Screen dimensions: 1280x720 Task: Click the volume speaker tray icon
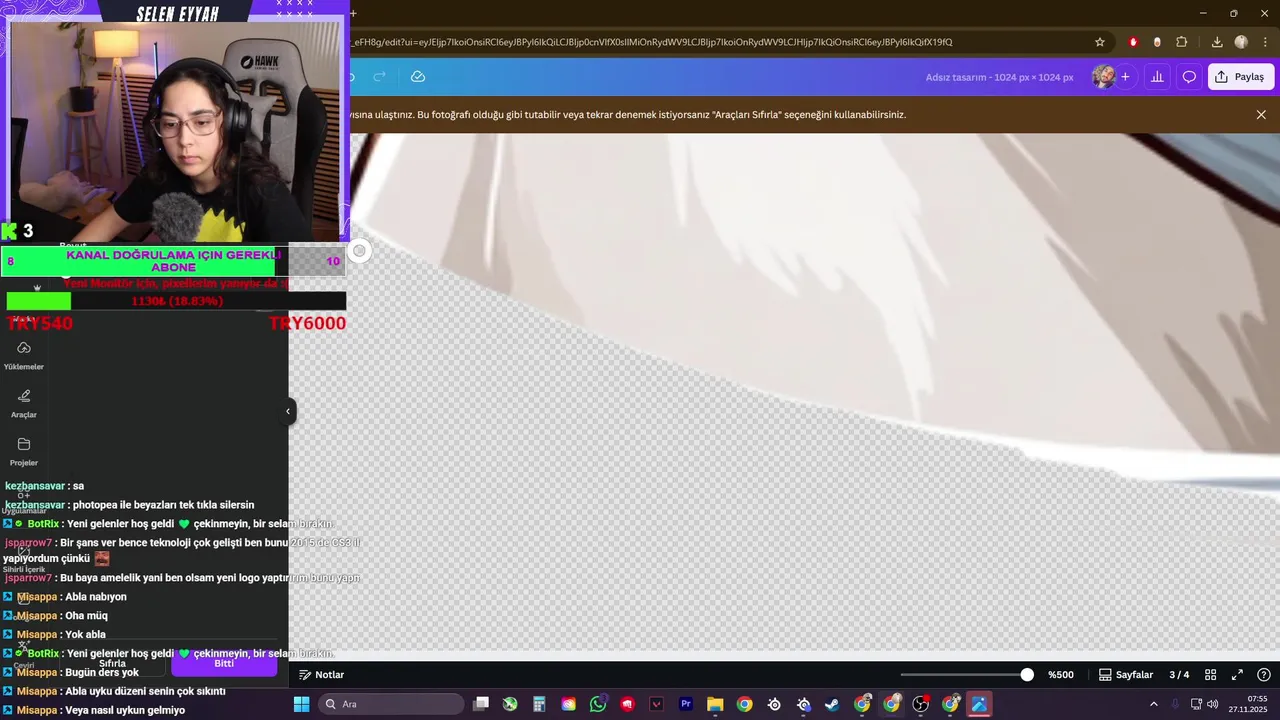(x=1212, y=704)
